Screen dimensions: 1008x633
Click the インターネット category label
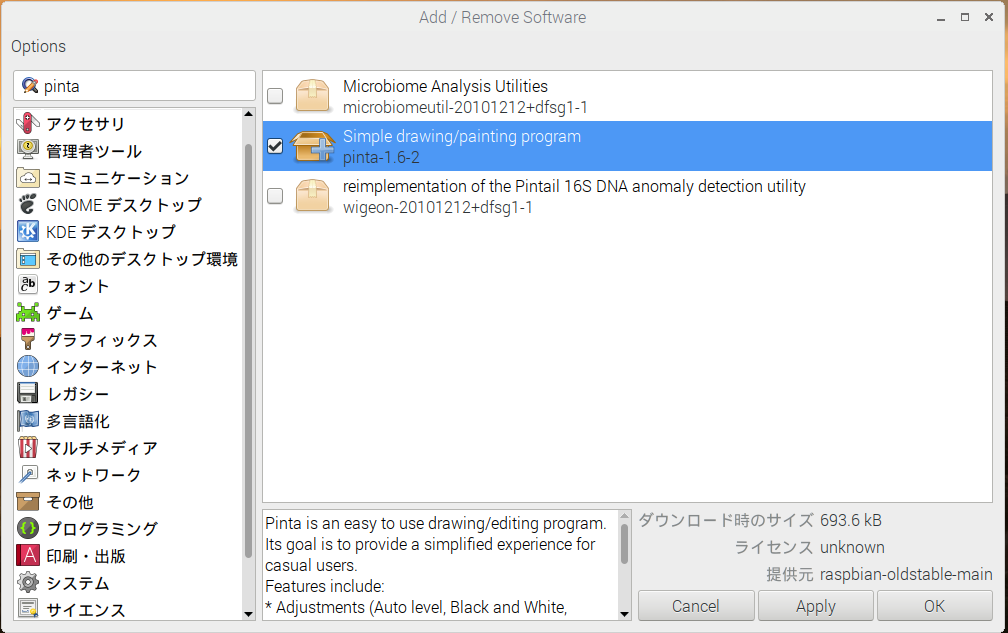pos(102,367)
